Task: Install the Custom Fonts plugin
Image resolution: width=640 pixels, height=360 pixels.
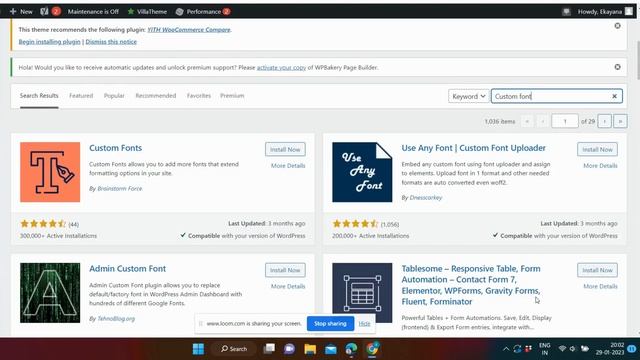Action: pos(285,149)
